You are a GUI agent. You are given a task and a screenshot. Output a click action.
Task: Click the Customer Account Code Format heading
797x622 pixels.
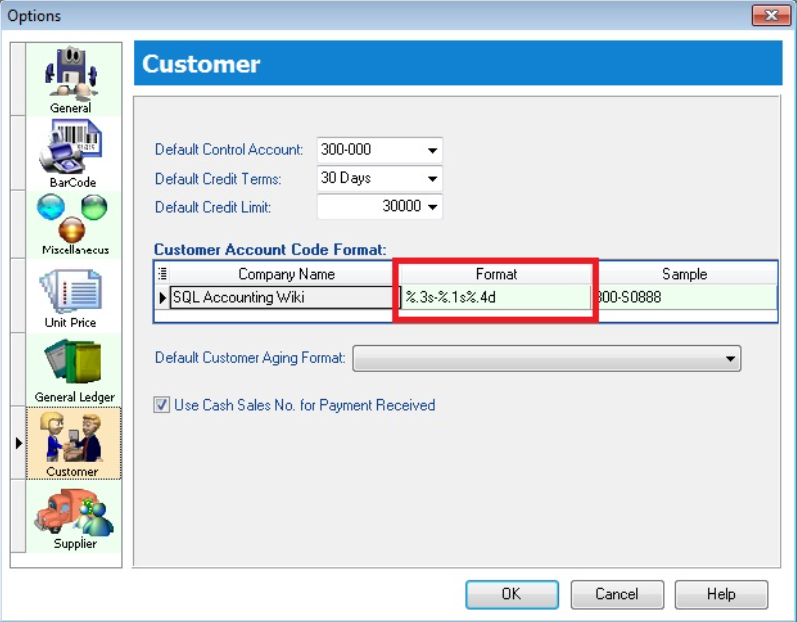pyautogui.click(x=270, y=250)
